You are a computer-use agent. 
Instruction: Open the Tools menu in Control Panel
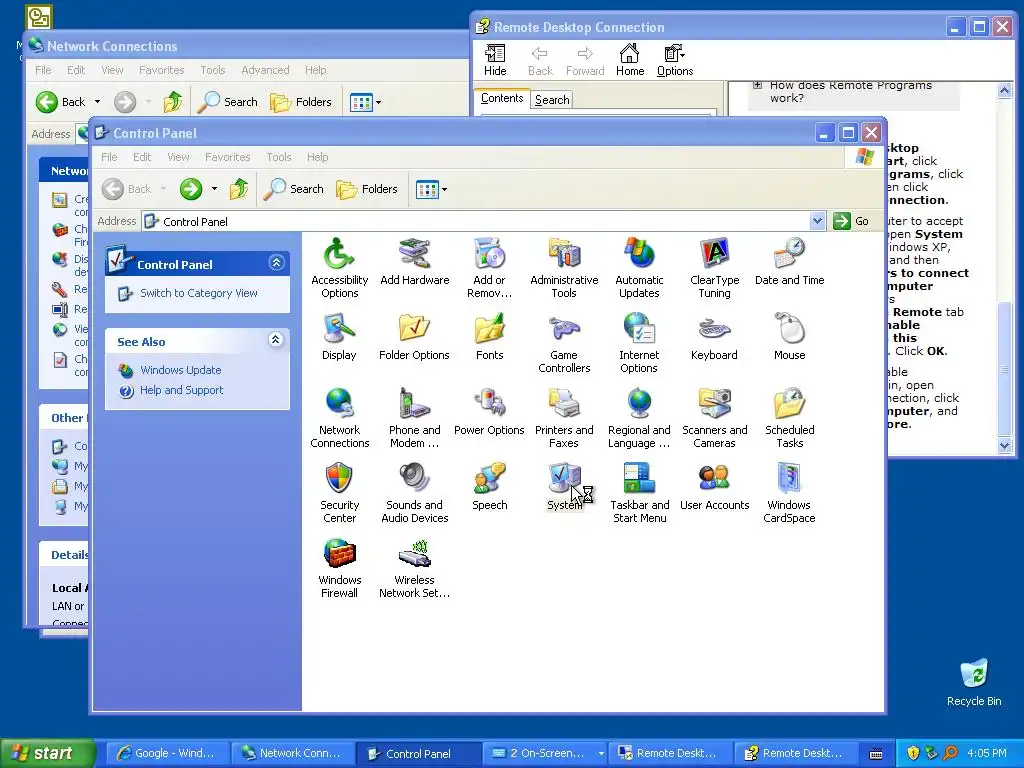278,157
